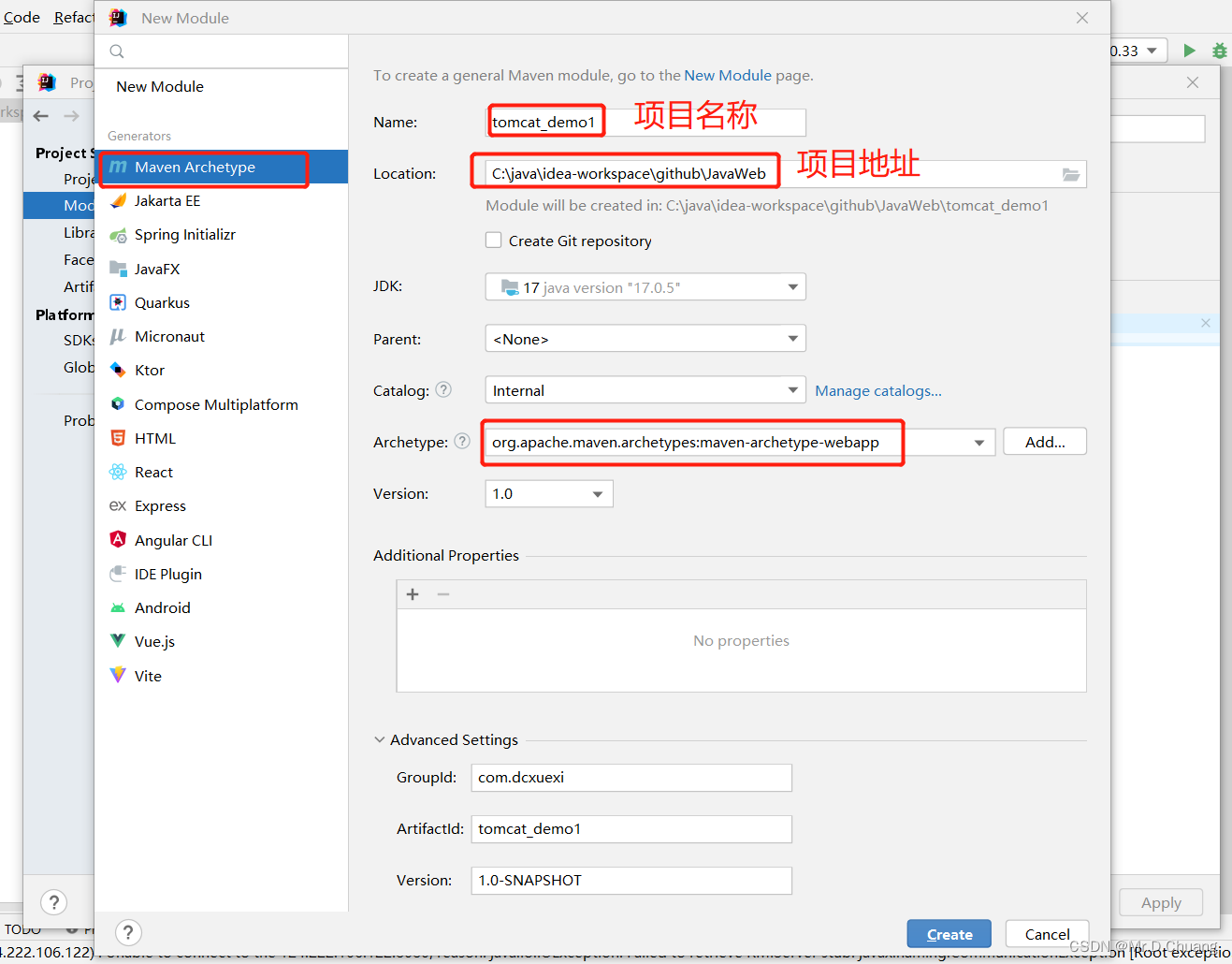Image resolution: width=1232 pixels, height=964 pixels.
Task: Open the JDK dropdown
Action: tap(645, 287)
